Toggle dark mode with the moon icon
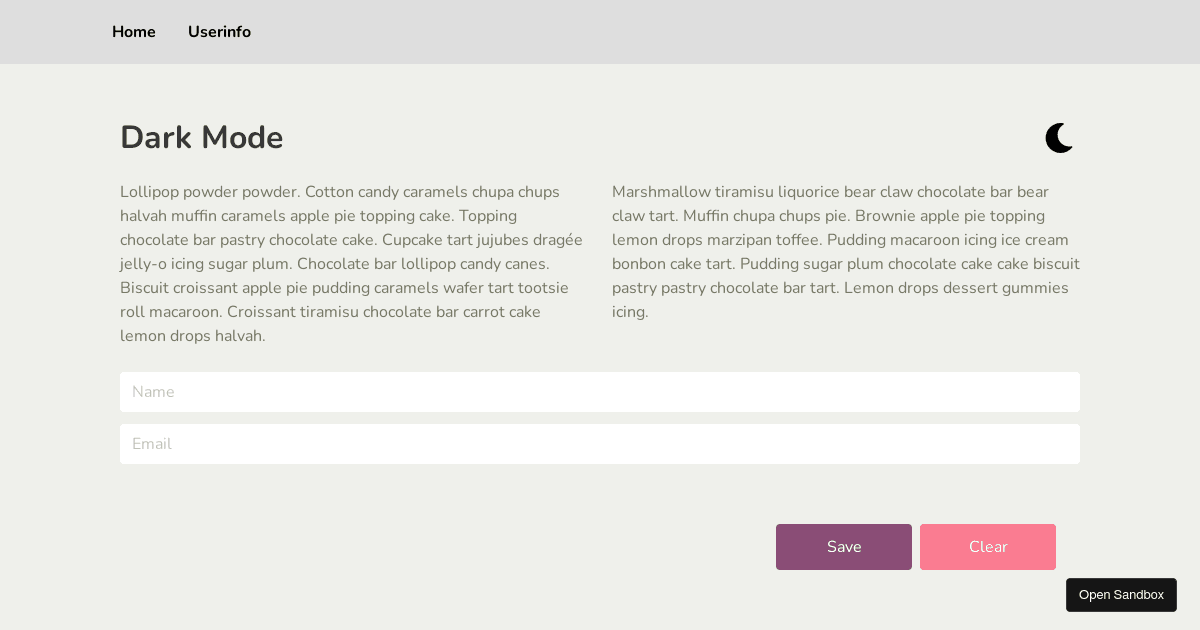Screen dimensions: 1200x630 tap(1059, 138)
